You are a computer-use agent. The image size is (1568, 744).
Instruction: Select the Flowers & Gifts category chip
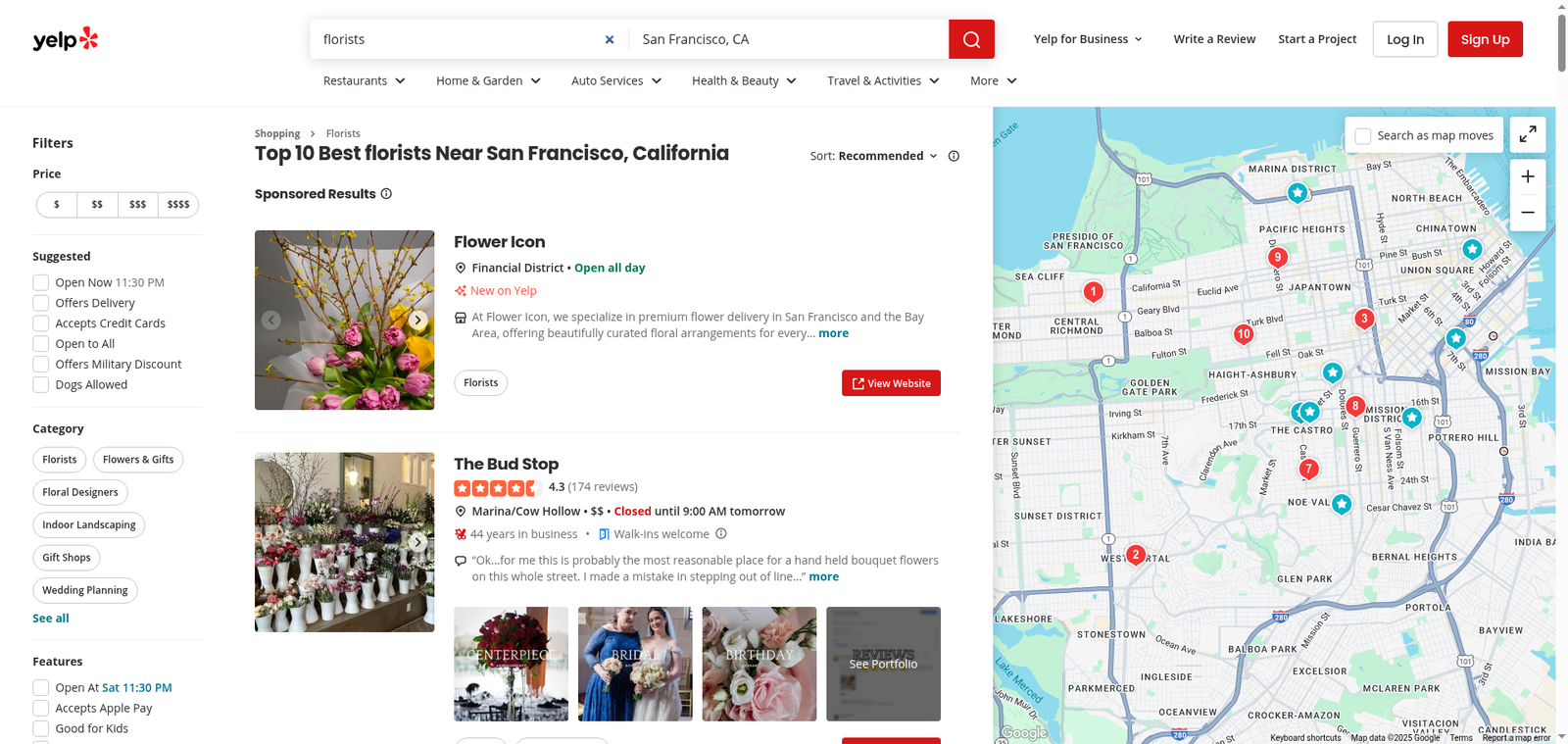[138, 460]
